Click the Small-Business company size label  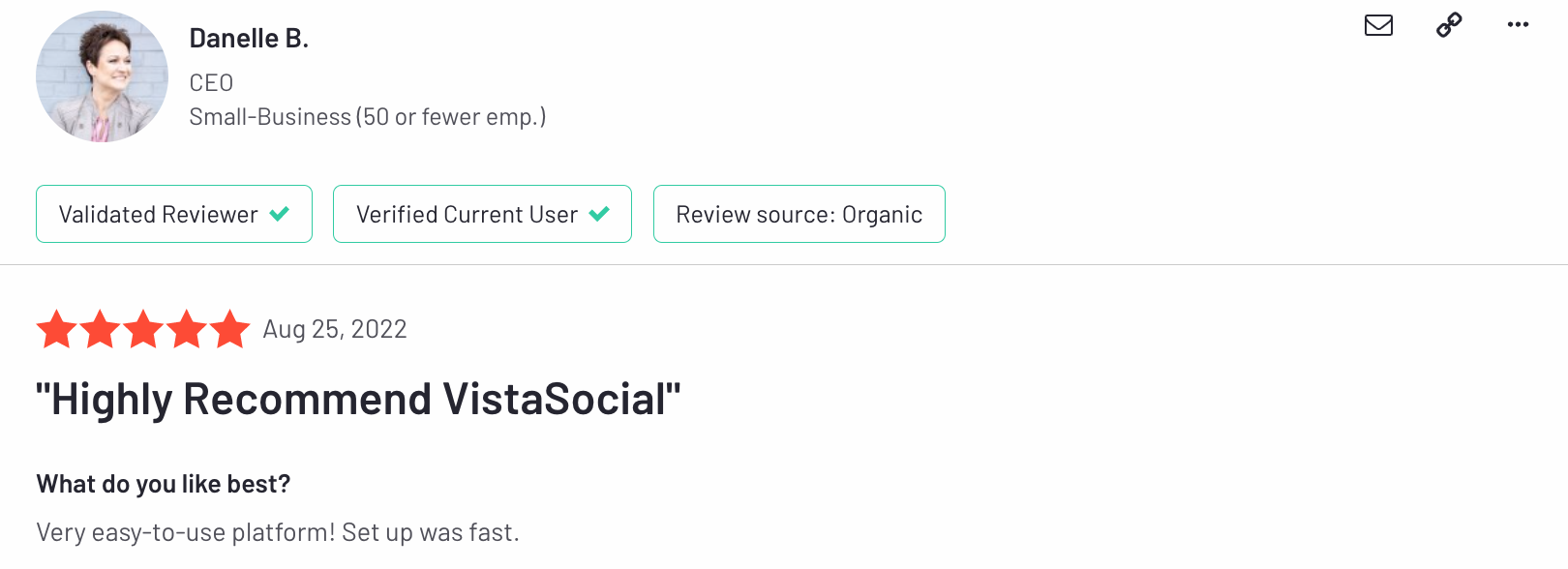click(367, 116)
